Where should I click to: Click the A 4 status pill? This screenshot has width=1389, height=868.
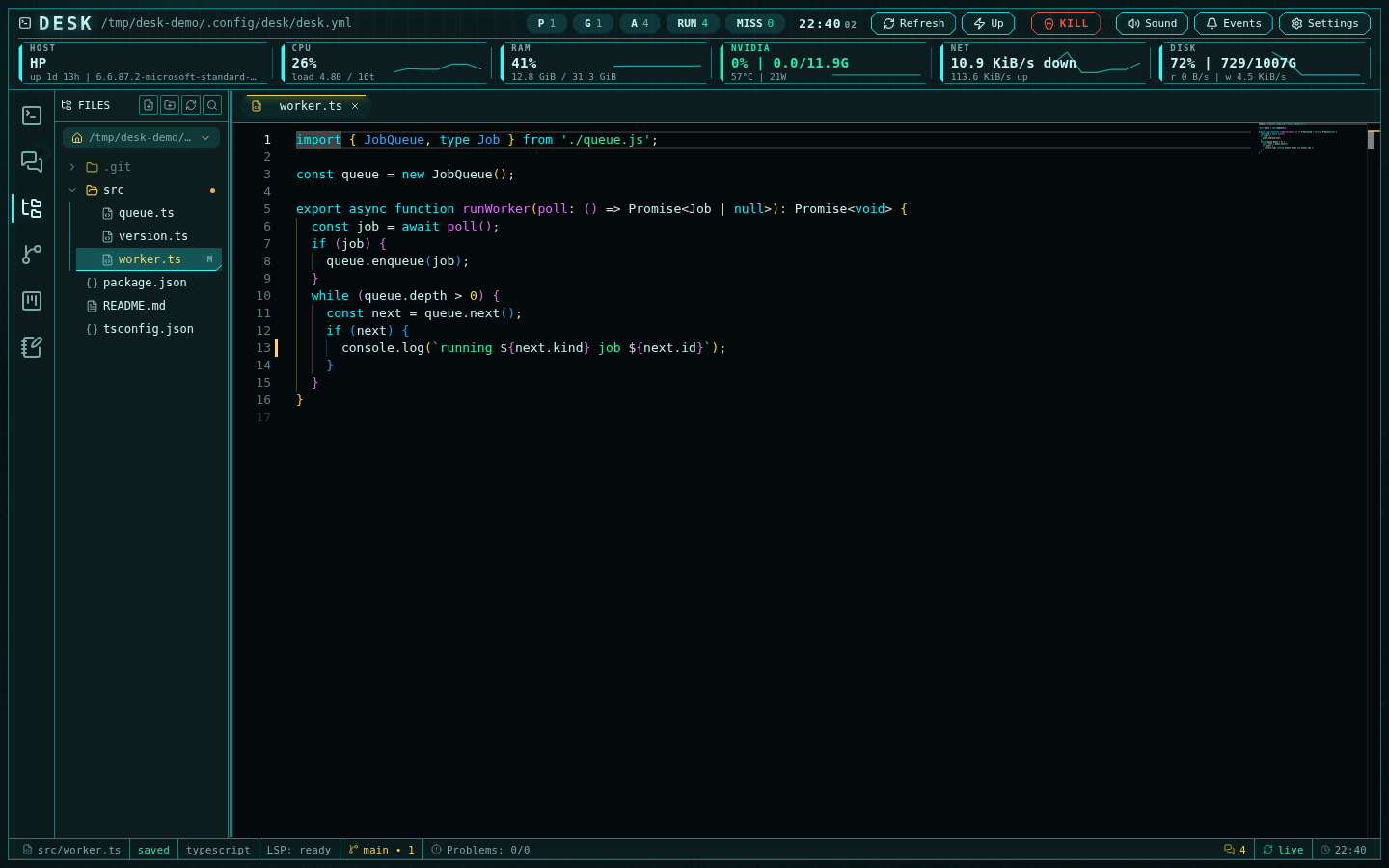pyautogui.click(x=640, y=23)
